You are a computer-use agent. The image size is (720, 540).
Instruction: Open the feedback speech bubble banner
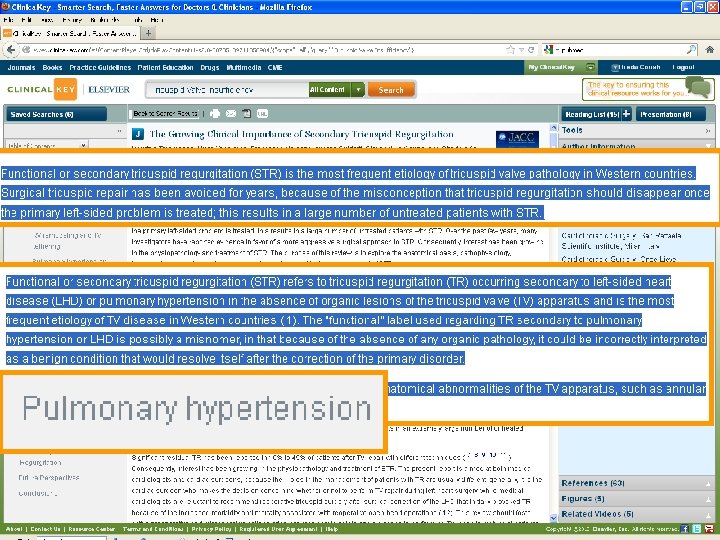point(648,89)
